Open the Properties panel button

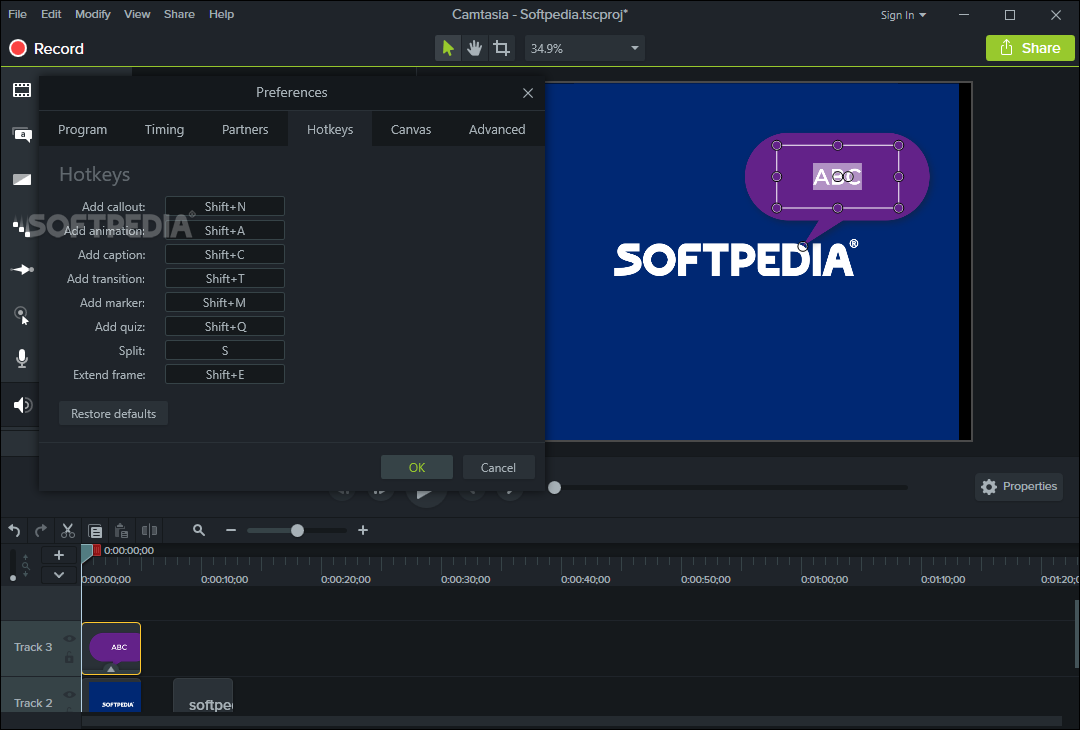pos(1019,486)
